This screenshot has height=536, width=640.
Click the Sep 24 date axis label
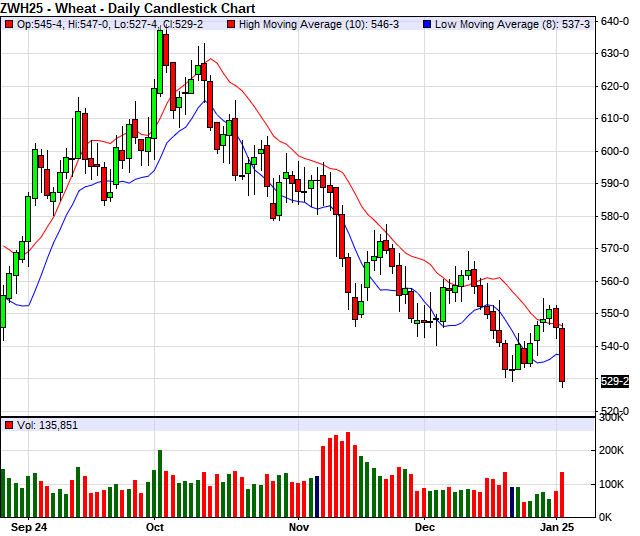click(x=27, y=525)
